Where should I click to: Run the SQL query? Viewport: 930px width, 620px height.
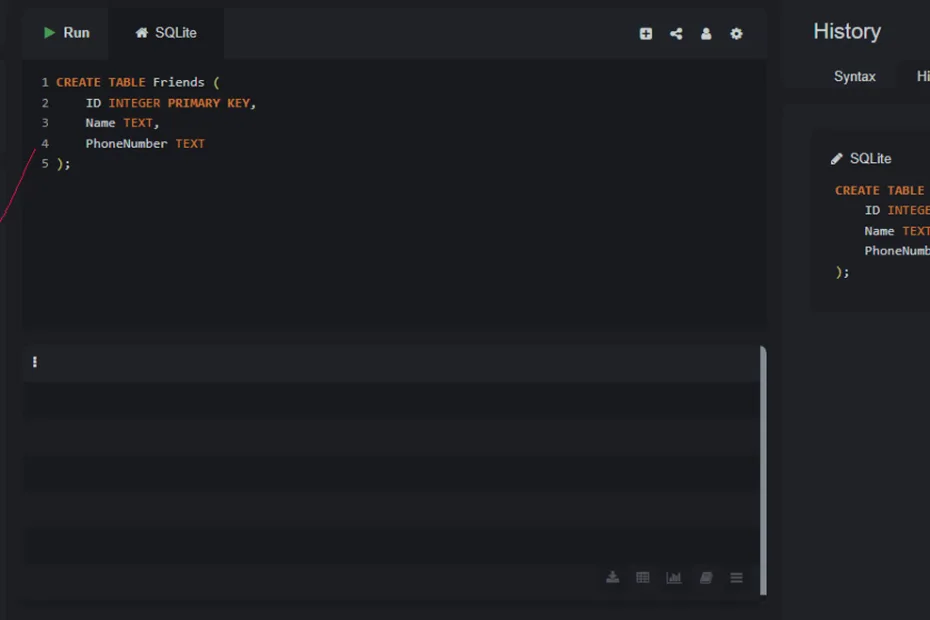coord(66,33)
